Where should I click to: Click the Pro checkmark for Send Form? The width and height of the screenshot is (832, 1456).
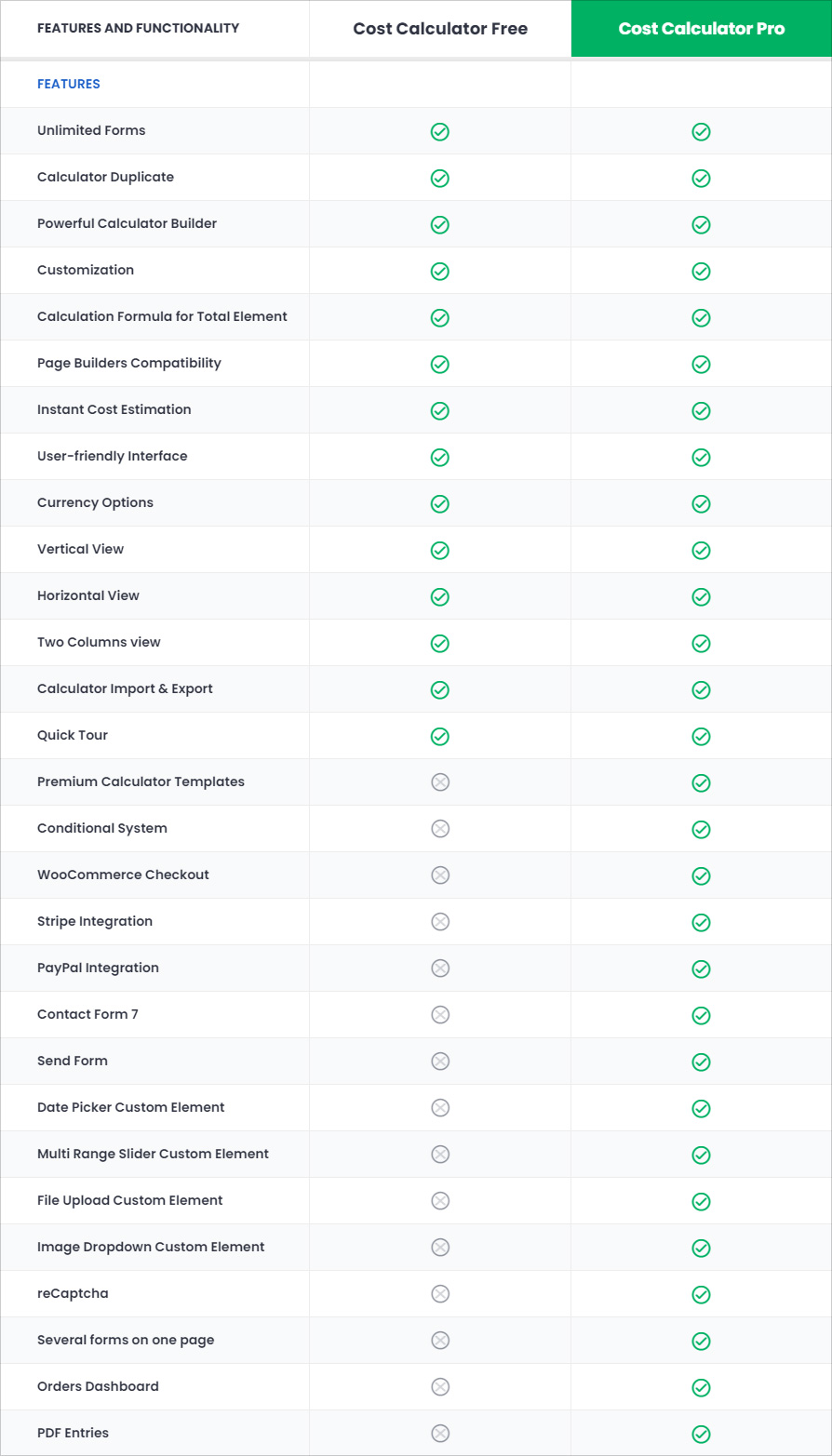(701, 1062)
